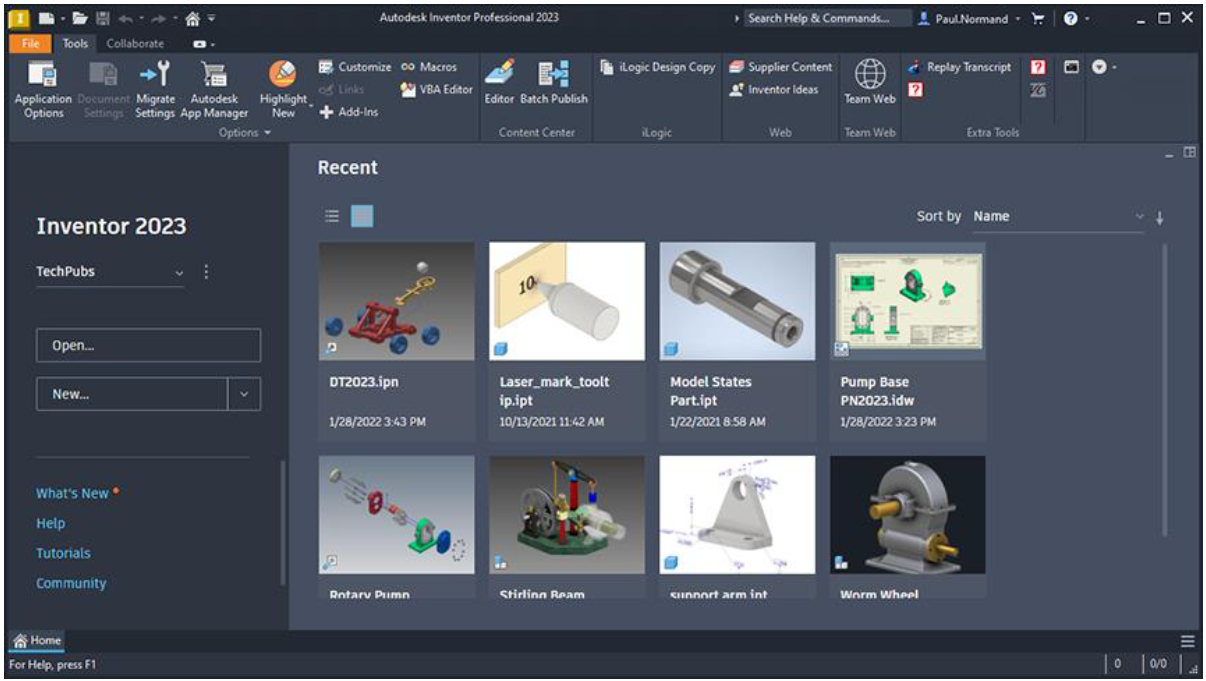Start Batch Publish in Content Center

(554, 83)
